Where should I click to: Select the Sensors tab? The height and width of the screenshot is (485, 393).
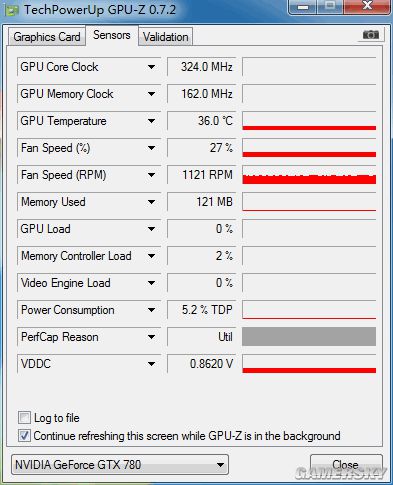click(x=112, y=35)
